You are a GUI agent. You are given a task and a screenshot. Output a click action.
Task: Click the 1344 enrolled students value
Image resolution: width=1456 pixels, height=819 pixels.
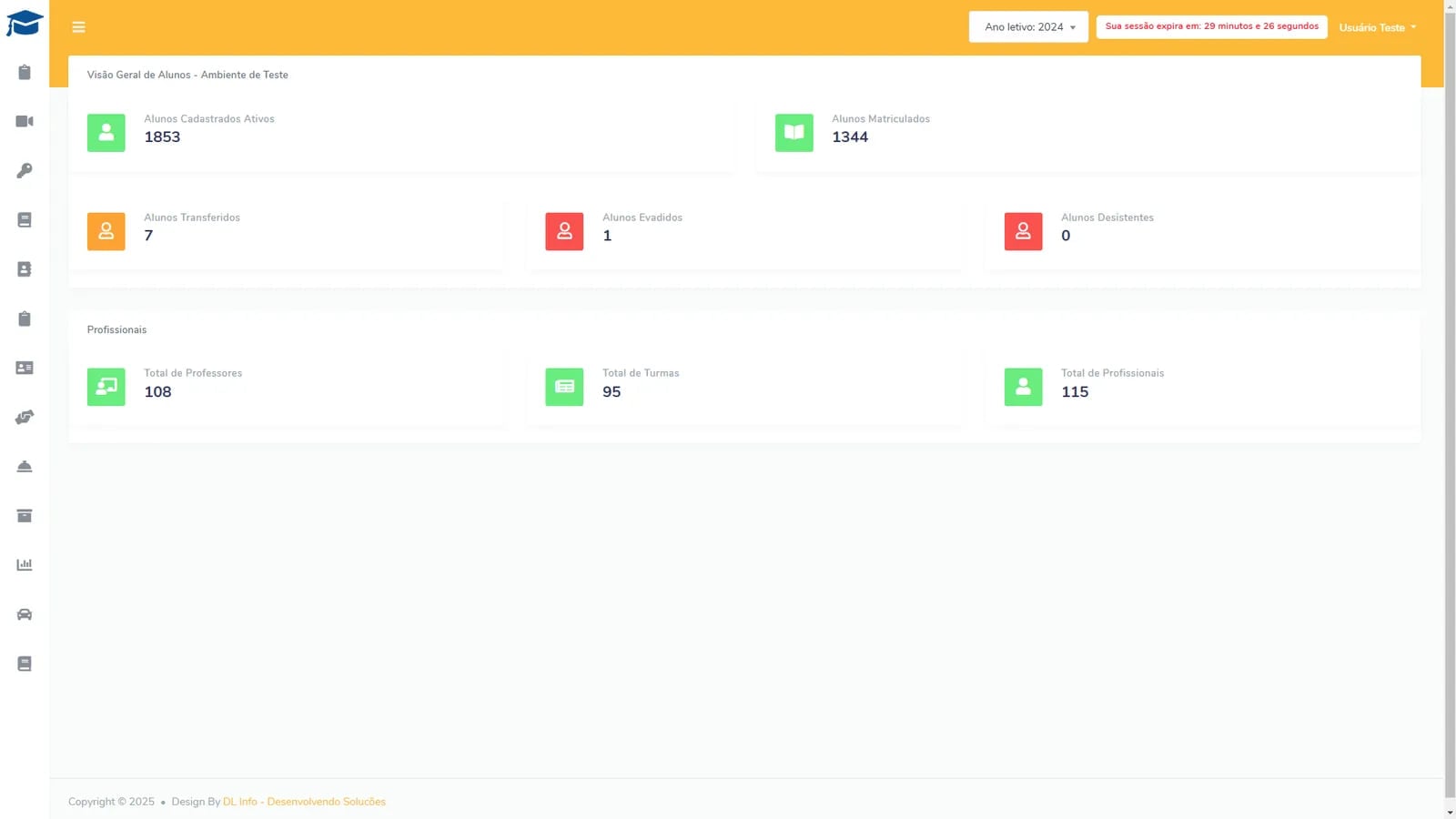pyautogui.click(x=850, y=137)
